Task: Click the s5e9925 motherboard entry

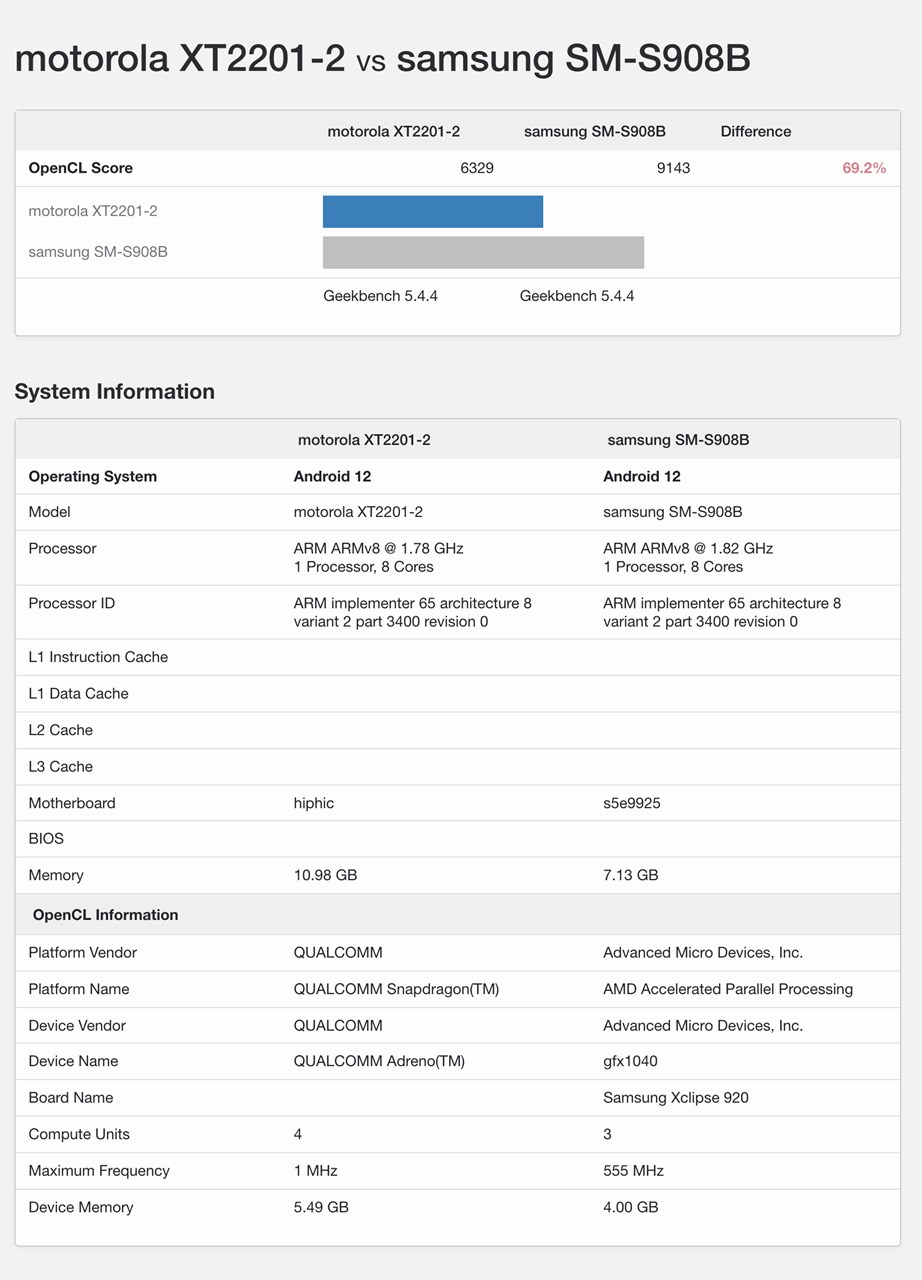Action: [631, 803]
